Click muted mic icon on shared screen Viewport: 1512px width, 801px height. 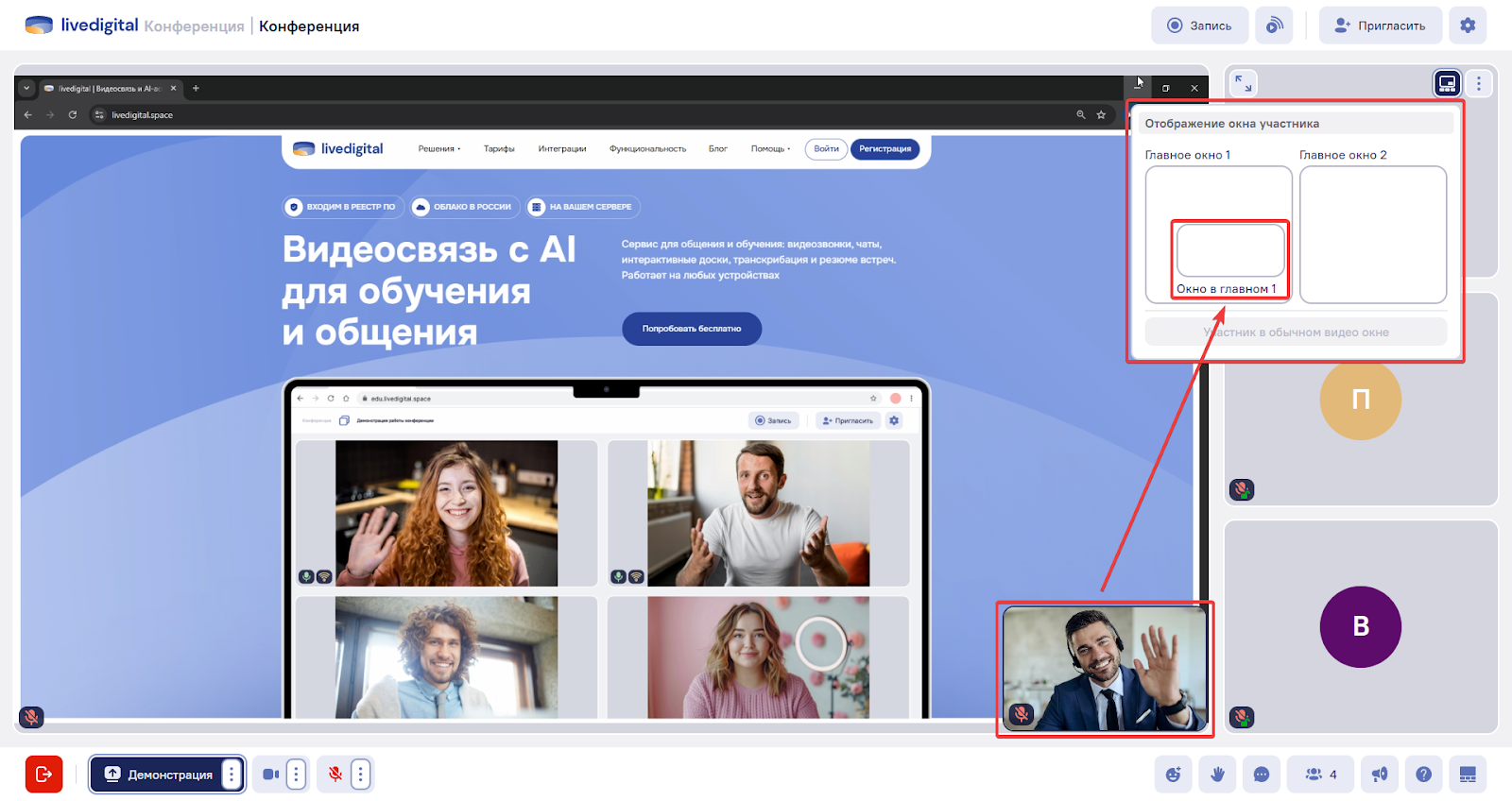point(31,717)
